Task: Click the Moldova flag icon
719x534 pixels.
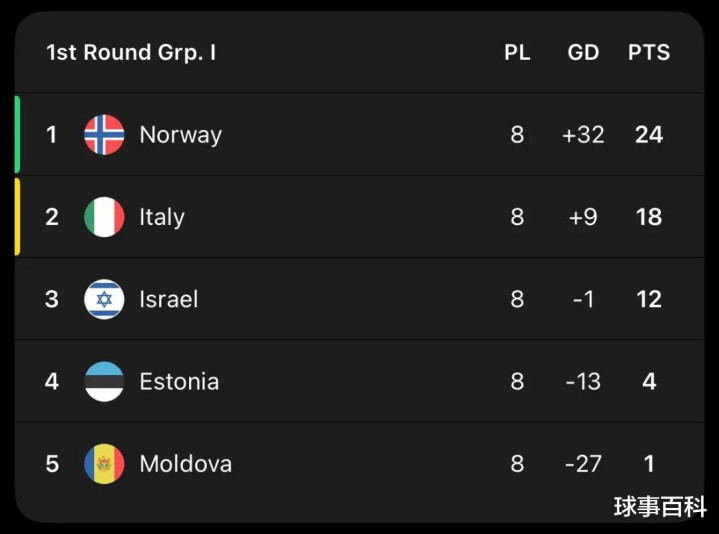Action: click(x=104, y=464)
